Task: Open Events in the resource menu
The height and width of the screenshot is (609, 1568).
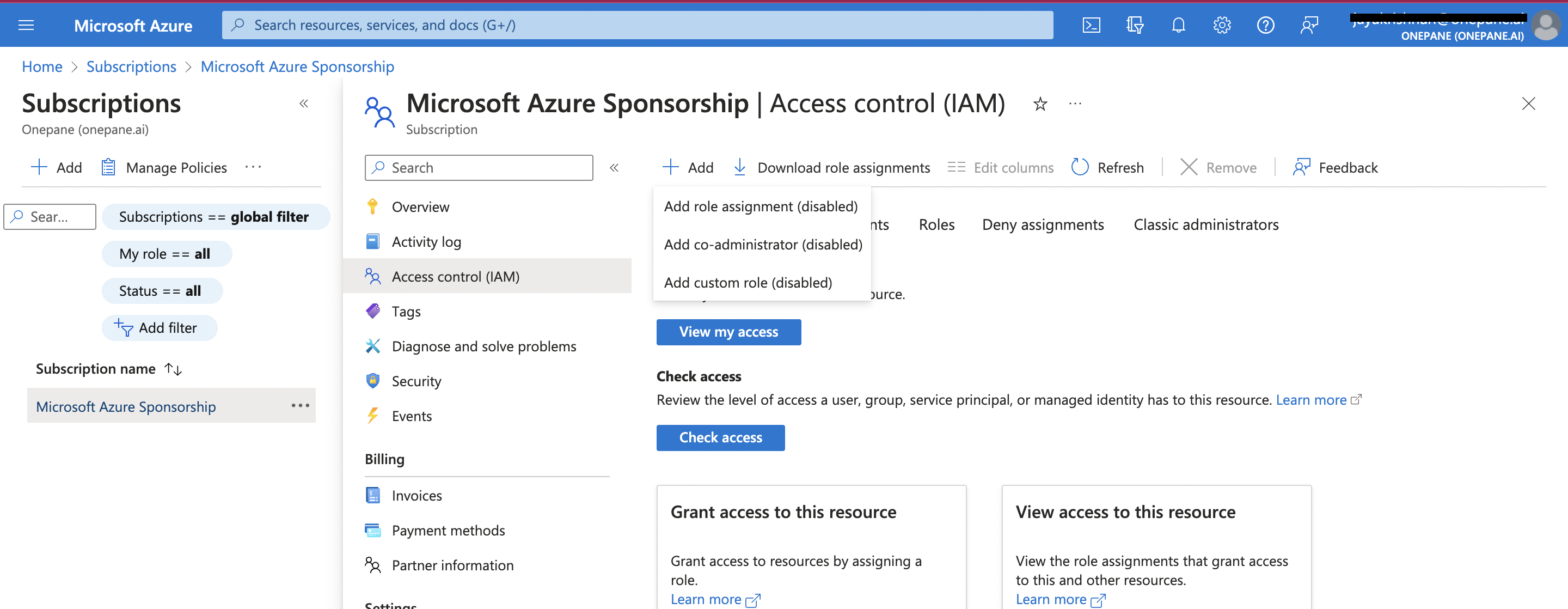Action: pyautogui.click(x=487, y=416)
